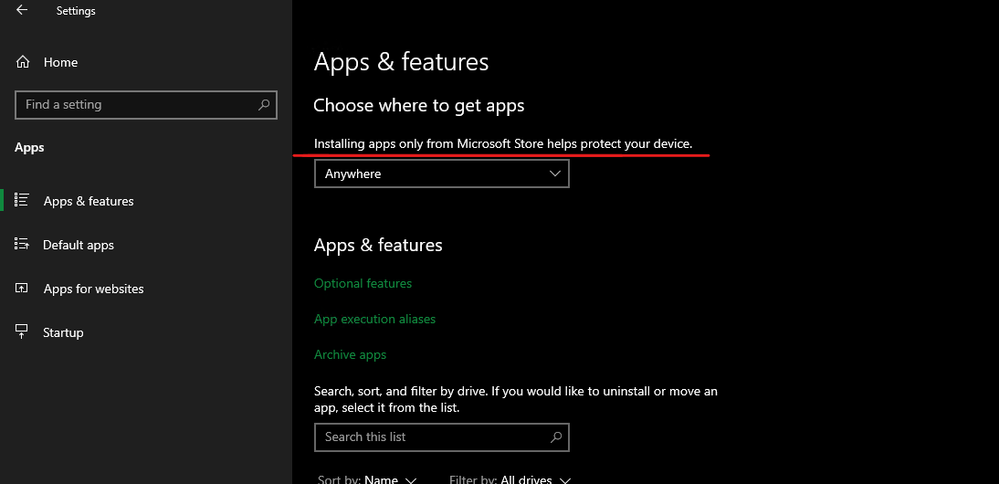Click the Apps section label in sidebar
Screen dimensions: 999x484
[29, 148]
